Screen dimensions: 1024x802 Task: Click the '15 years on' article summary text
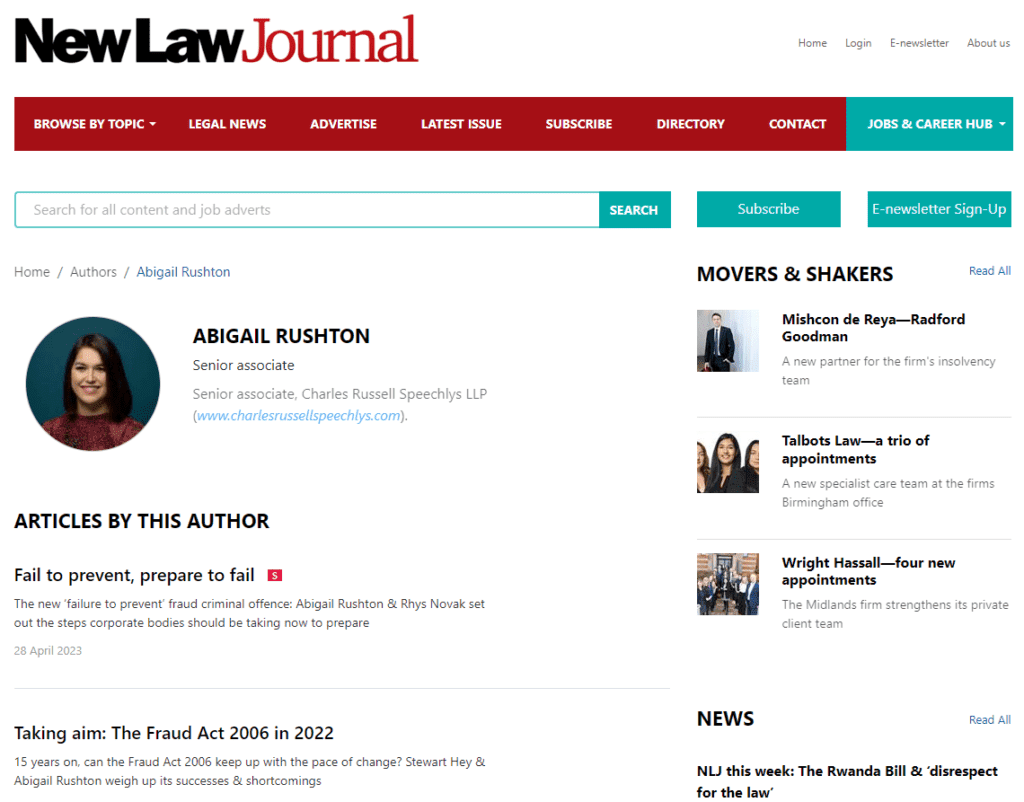coord(249,771)
